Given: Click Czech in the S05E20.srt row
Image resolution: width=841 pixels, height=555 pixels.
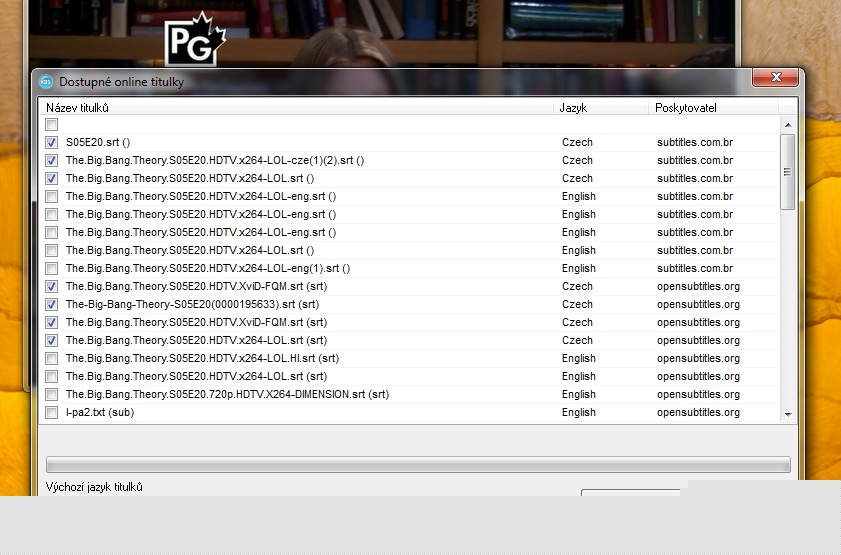Looking at the screenshot, I should click(577, 143).
